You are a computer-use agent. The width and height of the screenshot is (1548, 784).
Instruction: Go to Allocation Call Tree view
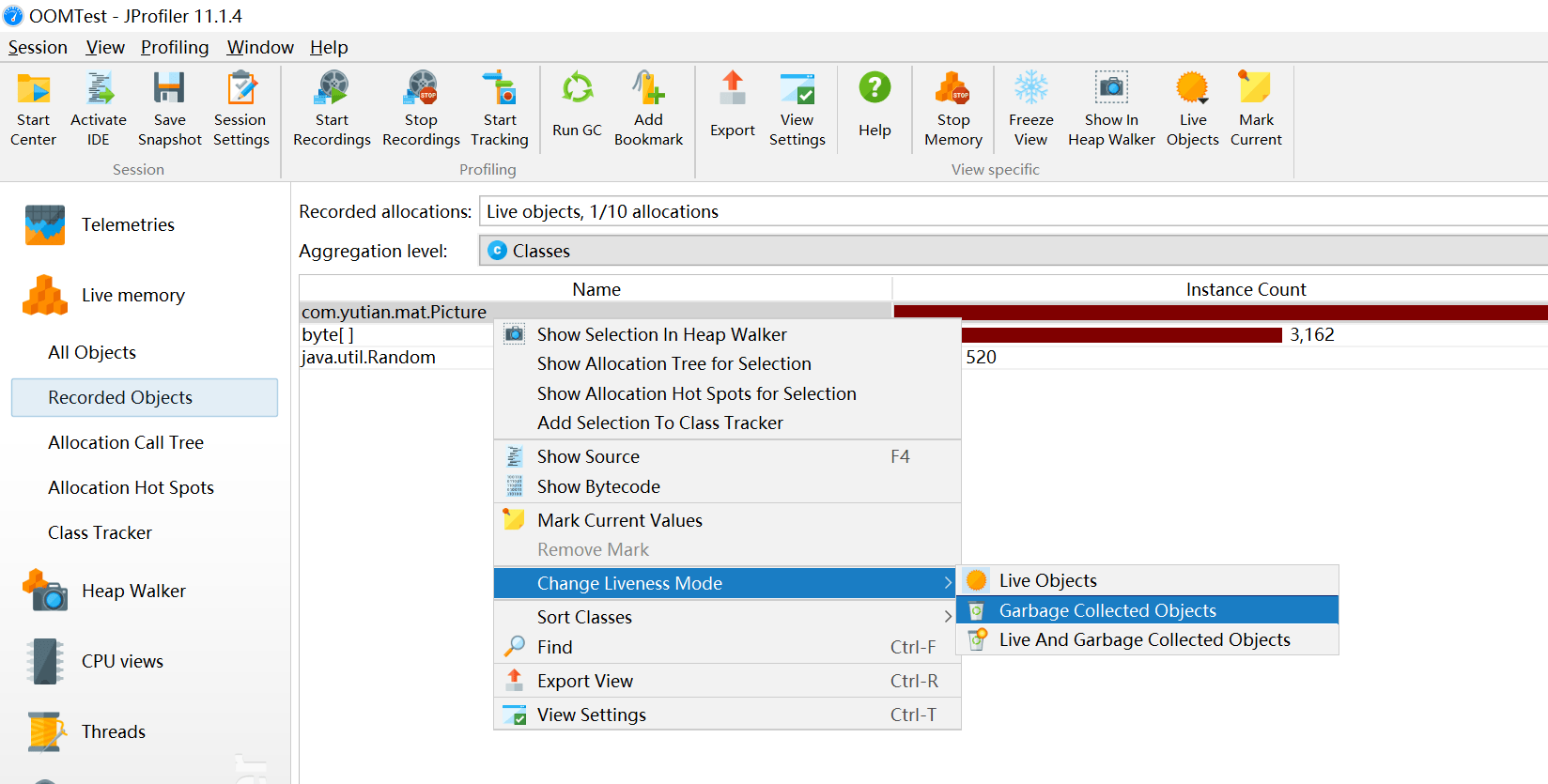click(x=126, y=443)
